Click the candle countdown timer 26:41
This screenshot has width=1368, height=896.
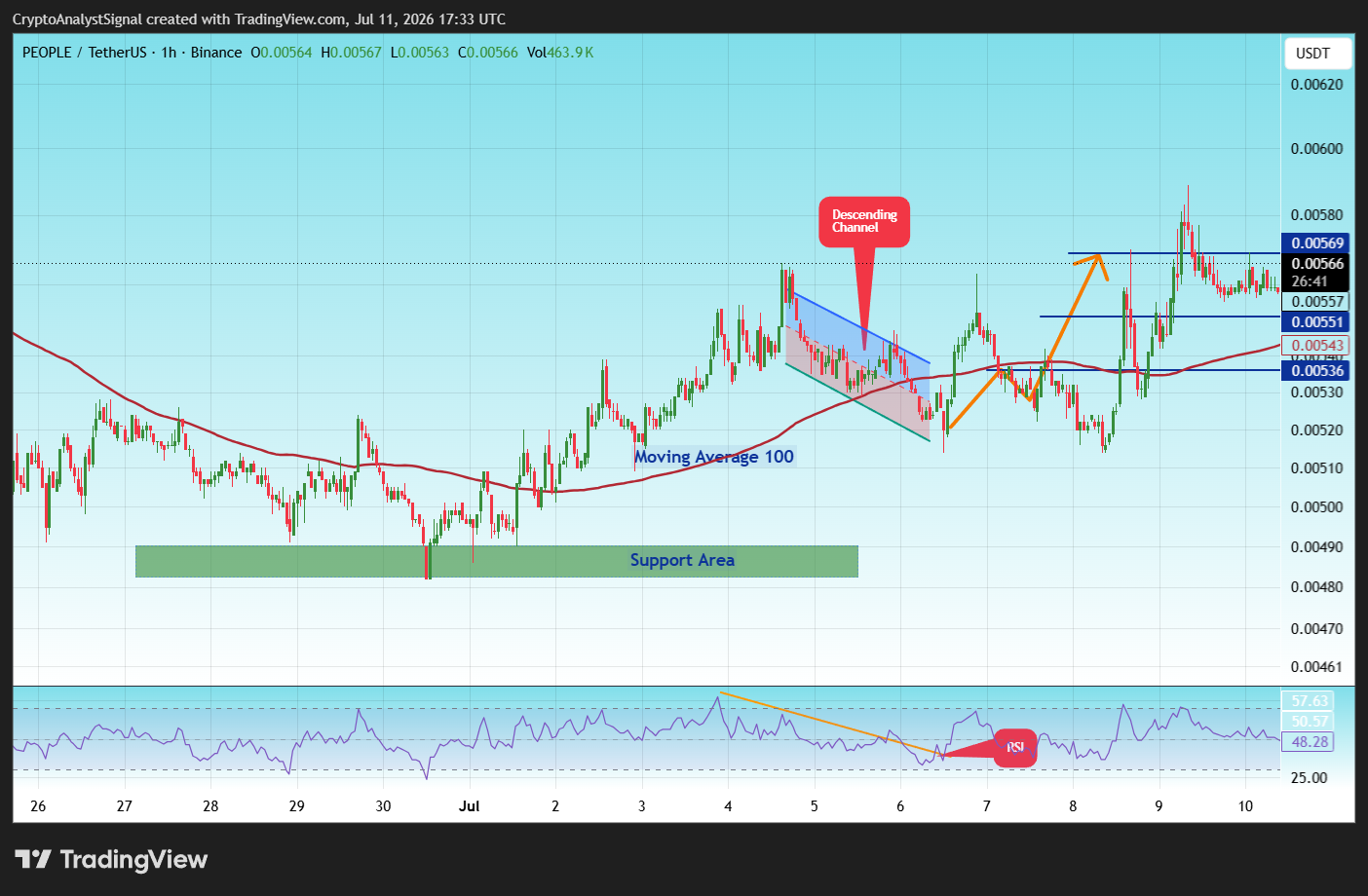pos(1310,281)
